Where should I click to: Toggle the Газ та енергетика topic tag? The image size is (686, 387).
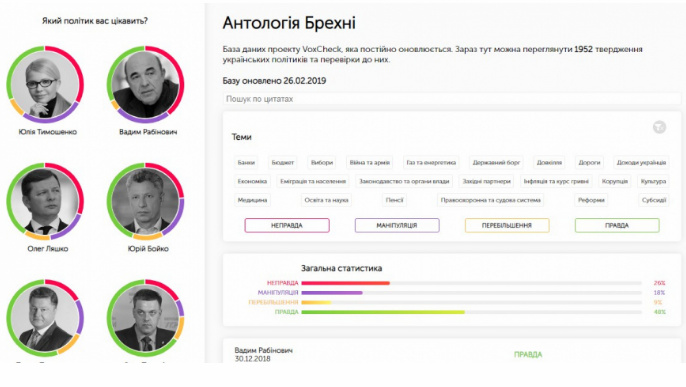click(431, 162)
